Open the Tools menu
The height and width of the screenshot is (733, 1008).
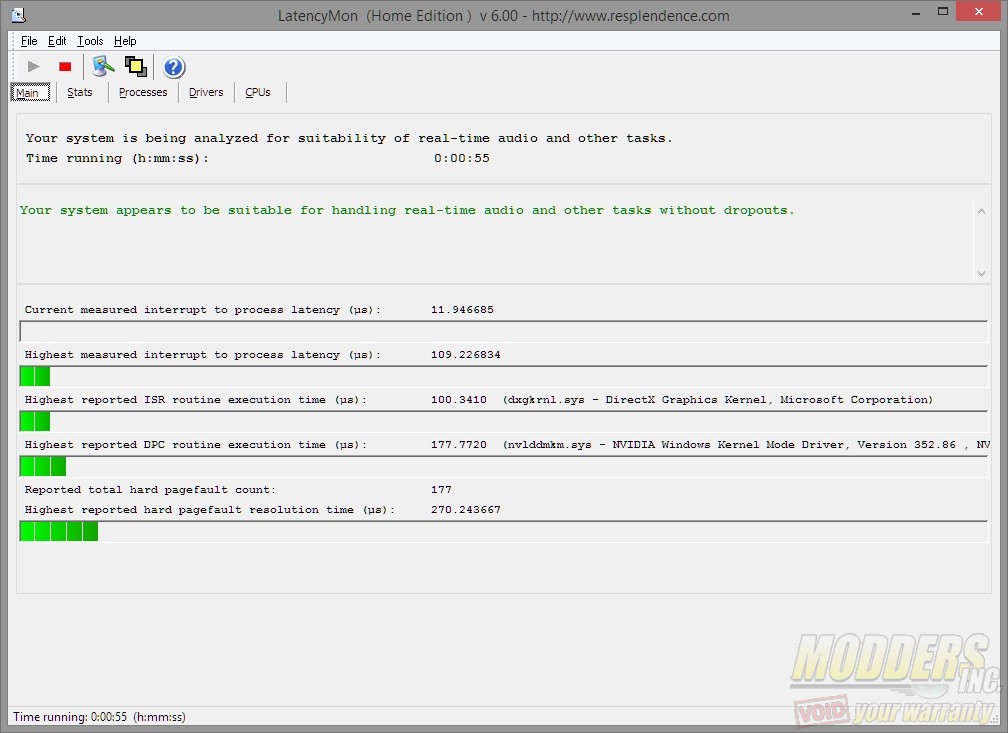point(90,41)
